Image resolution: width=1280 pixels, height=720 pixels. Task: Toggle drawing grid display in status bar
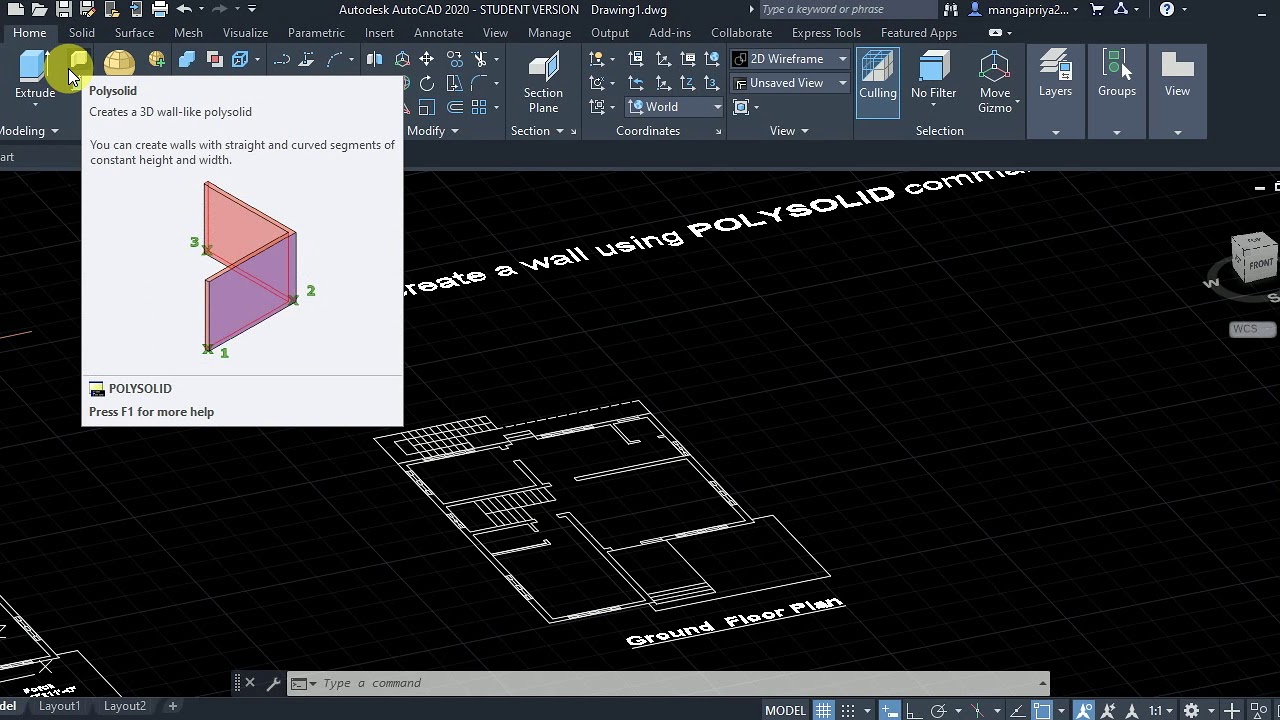click(823, 710)
